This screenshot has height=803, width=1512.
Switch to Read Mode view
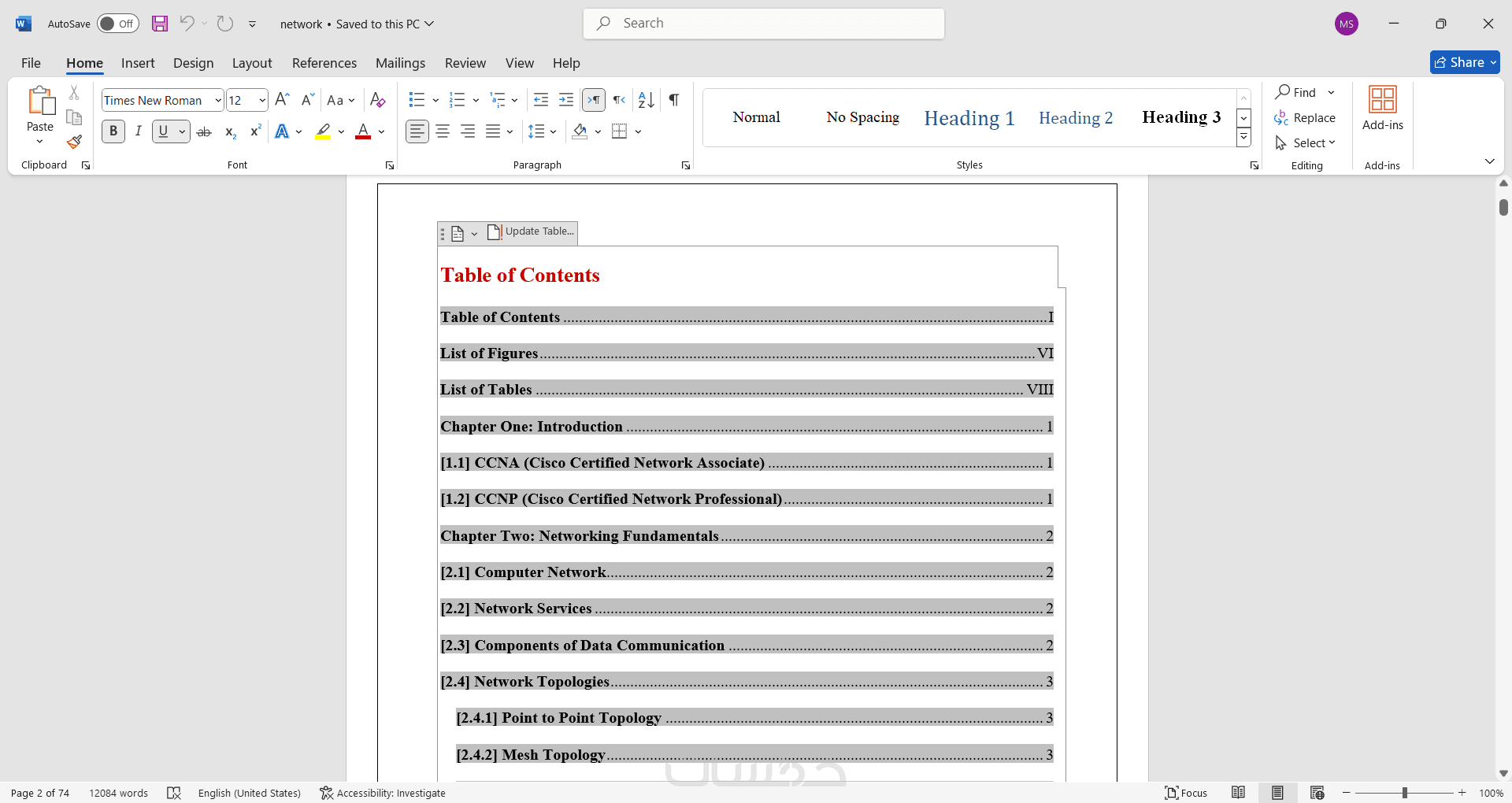[1238, 793]
